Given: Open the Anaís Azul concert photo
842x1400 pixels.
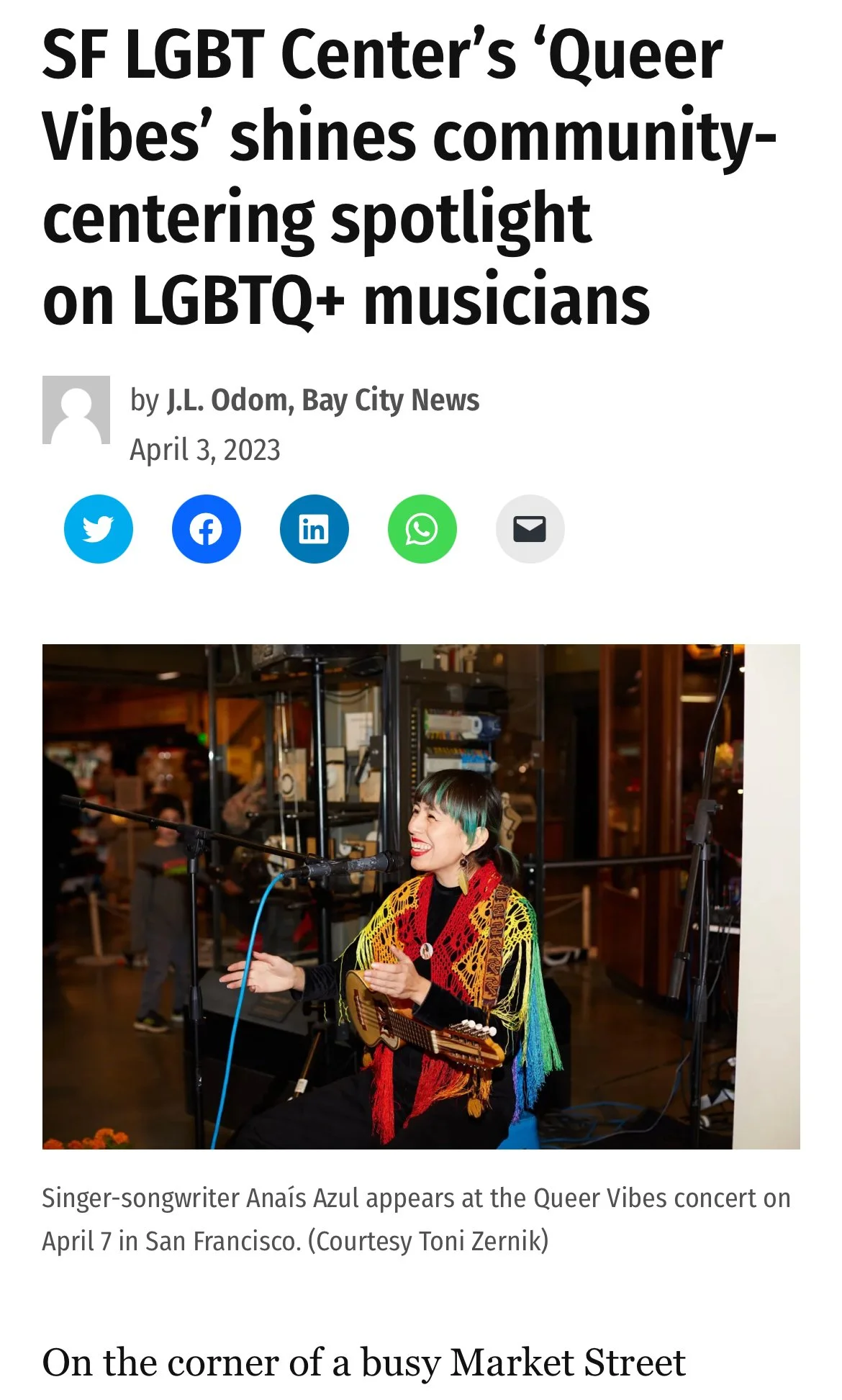Looking at the screenshot, I should 421,896.
